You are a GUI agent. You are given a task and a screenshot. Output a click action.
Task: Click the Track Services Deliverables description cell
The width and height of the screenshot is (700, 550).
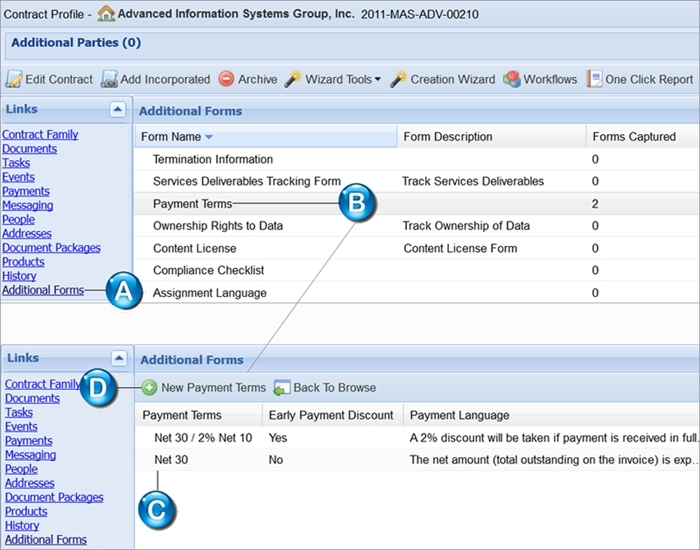[x=473, y=181]
